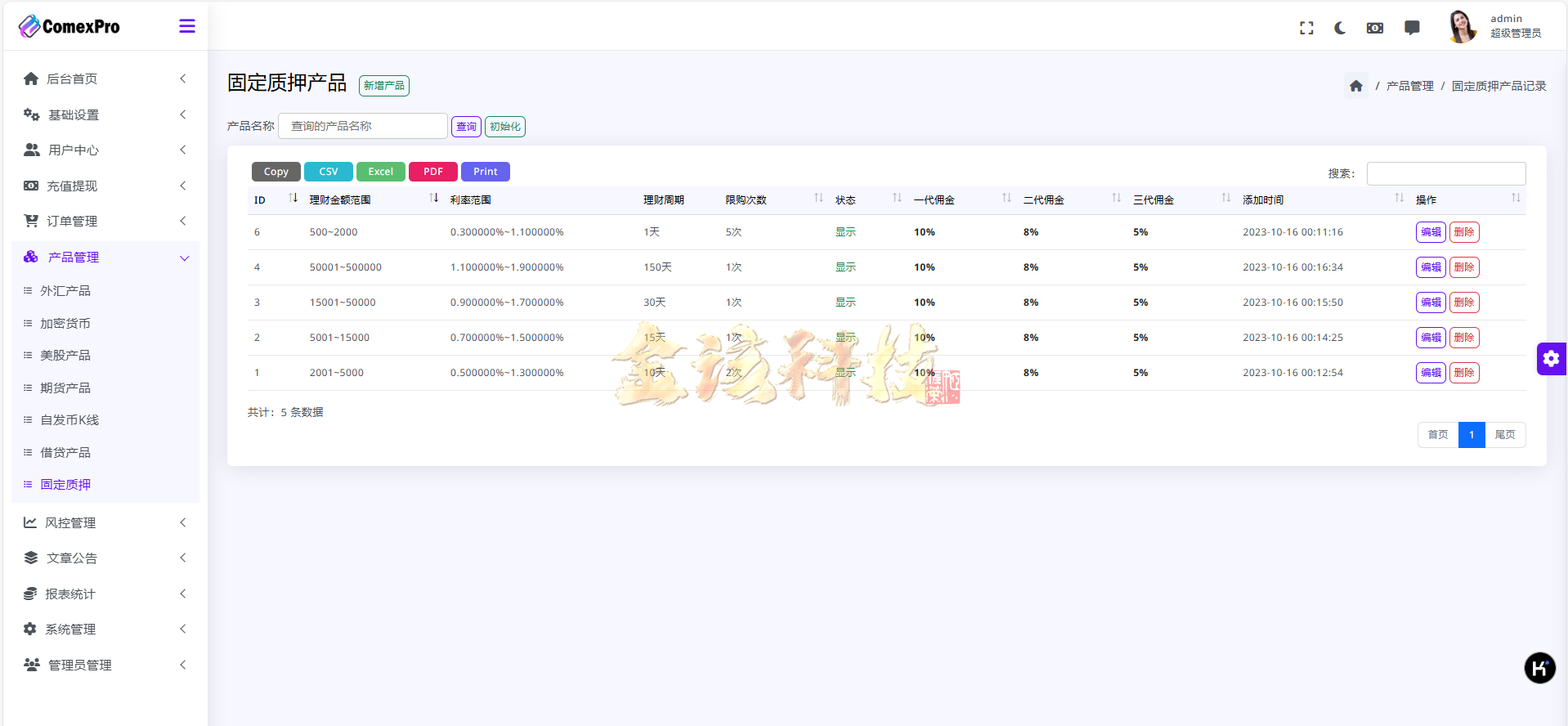Click 新增产品 button
1568x726 pixels.
(x=384, y=86)
